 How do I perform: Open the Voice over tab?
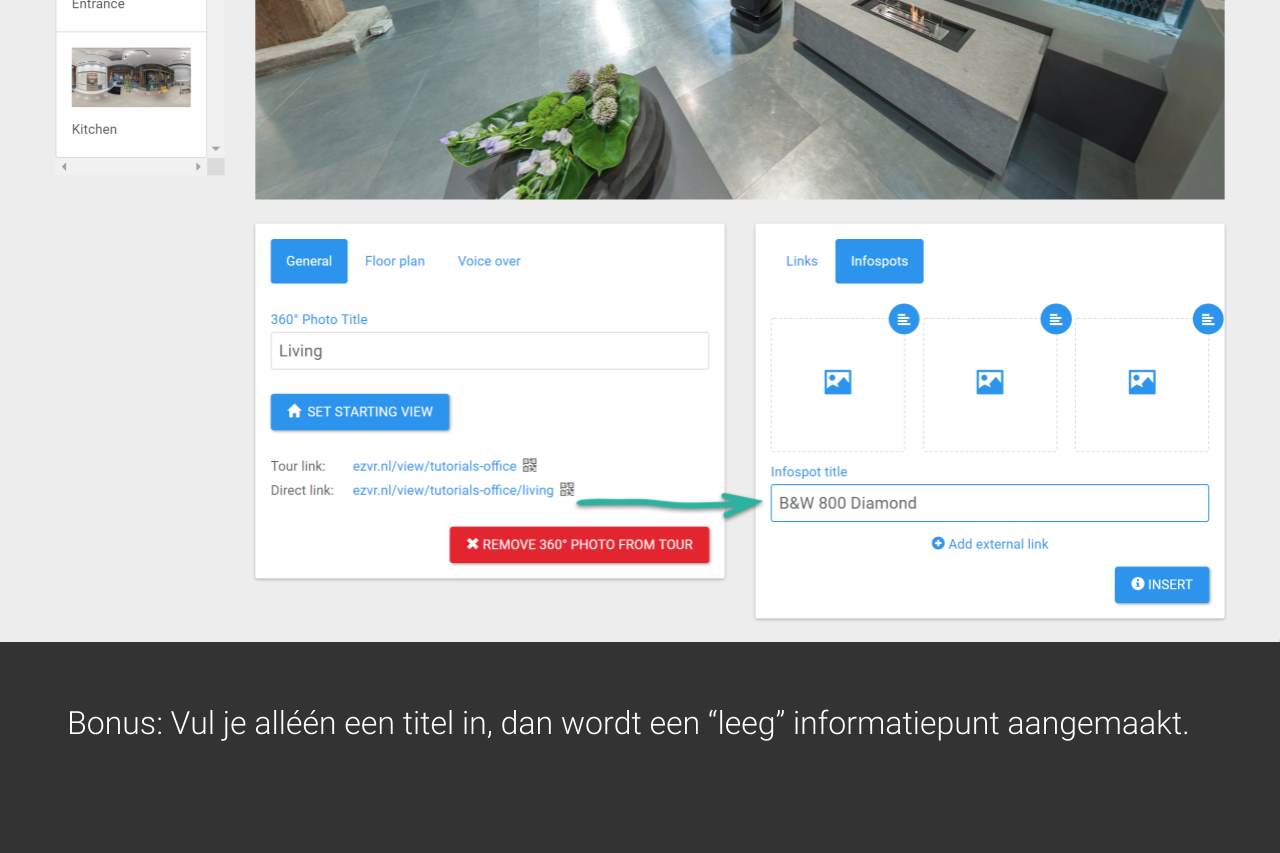pos(489,261)
